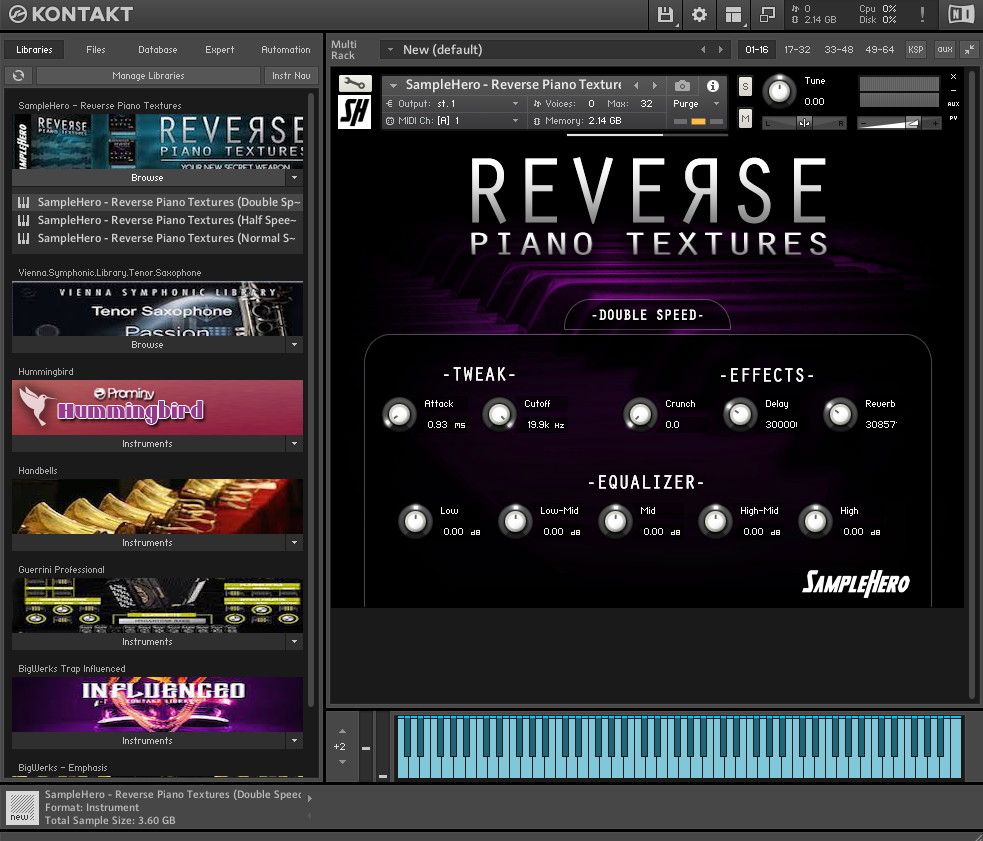Minimize the instrument header view
The width and height of the screenshot is (983, 841).
coord(954,90)
